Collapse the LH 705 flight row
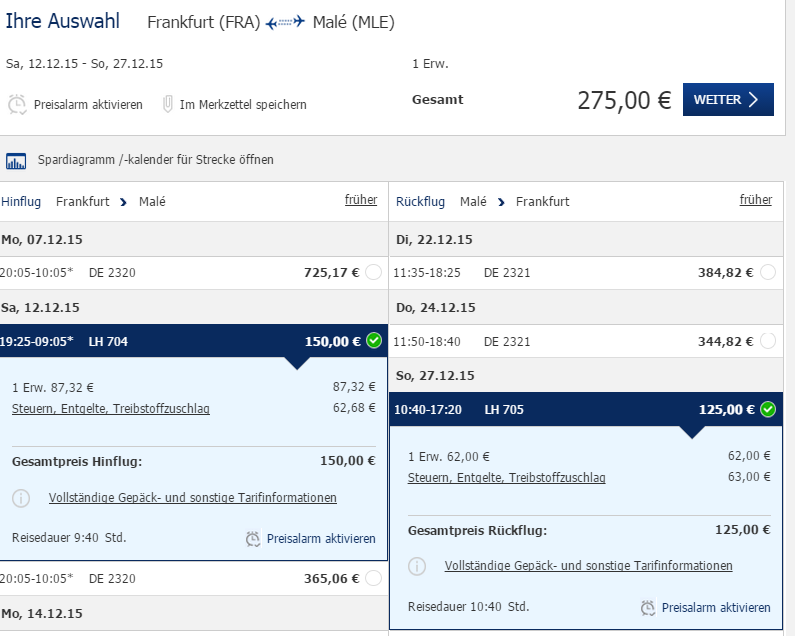795x636 pixels. point(586,409)
